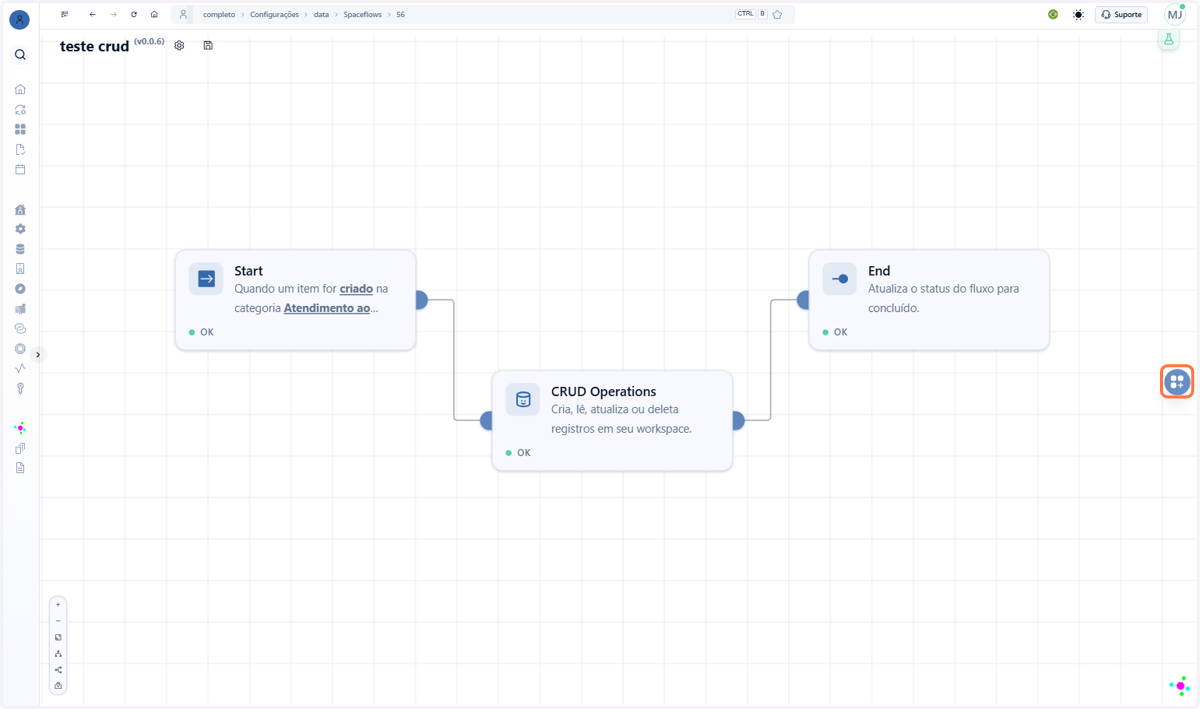Click the CTRL B shortcut badge
The image size is (1200, 709).
tap(751, 14)
